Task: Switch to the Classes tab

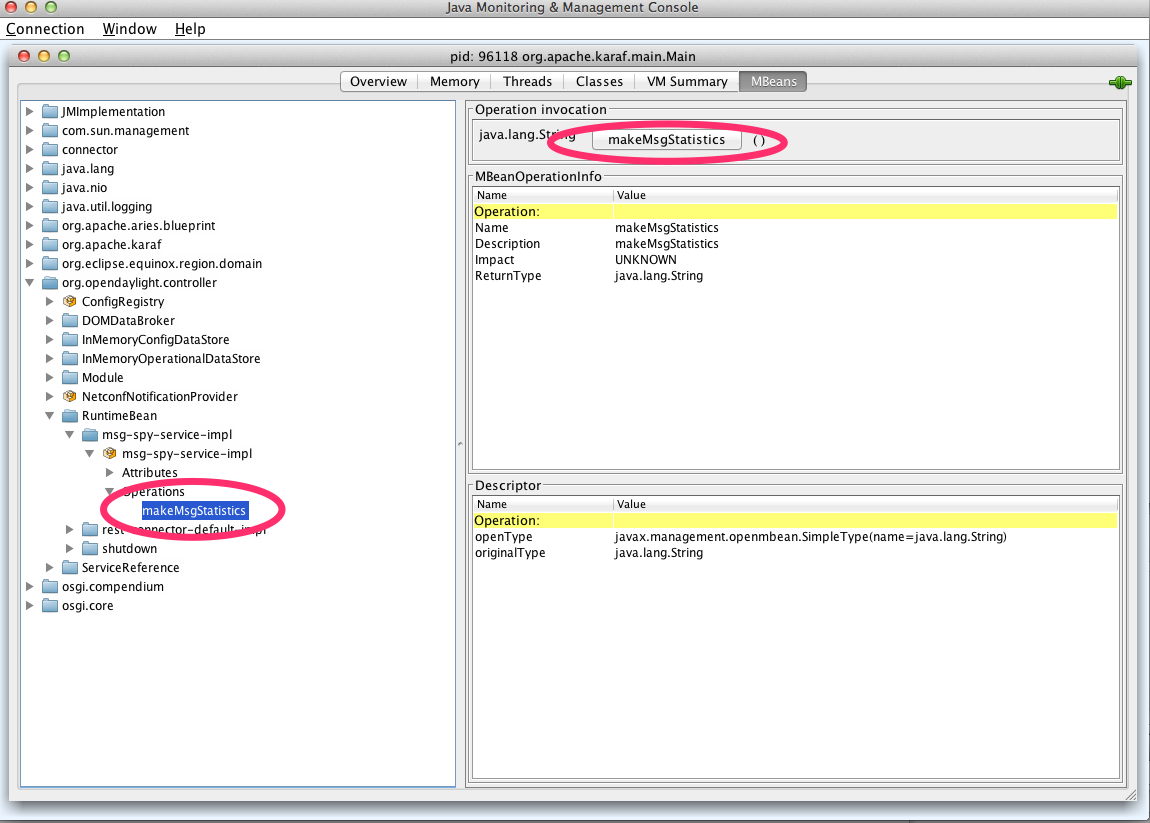Action: tap(599, 81)
